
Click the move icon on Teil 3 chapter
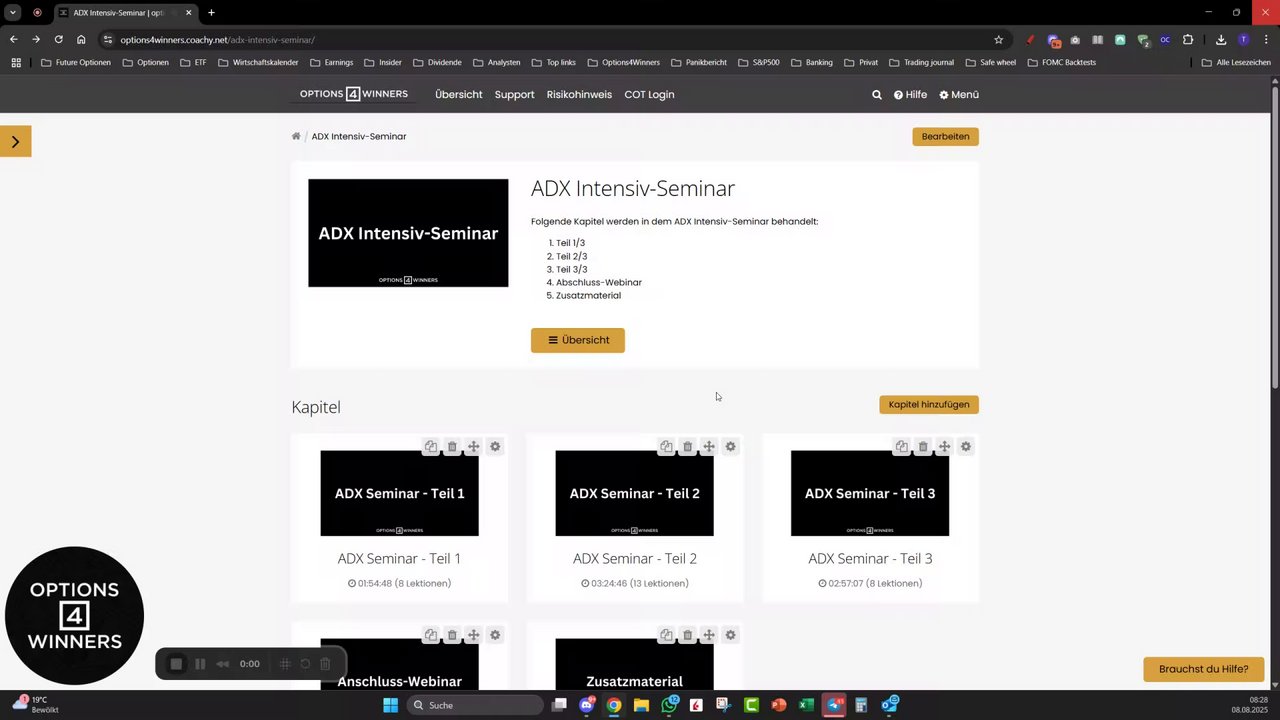pos(944,447)
